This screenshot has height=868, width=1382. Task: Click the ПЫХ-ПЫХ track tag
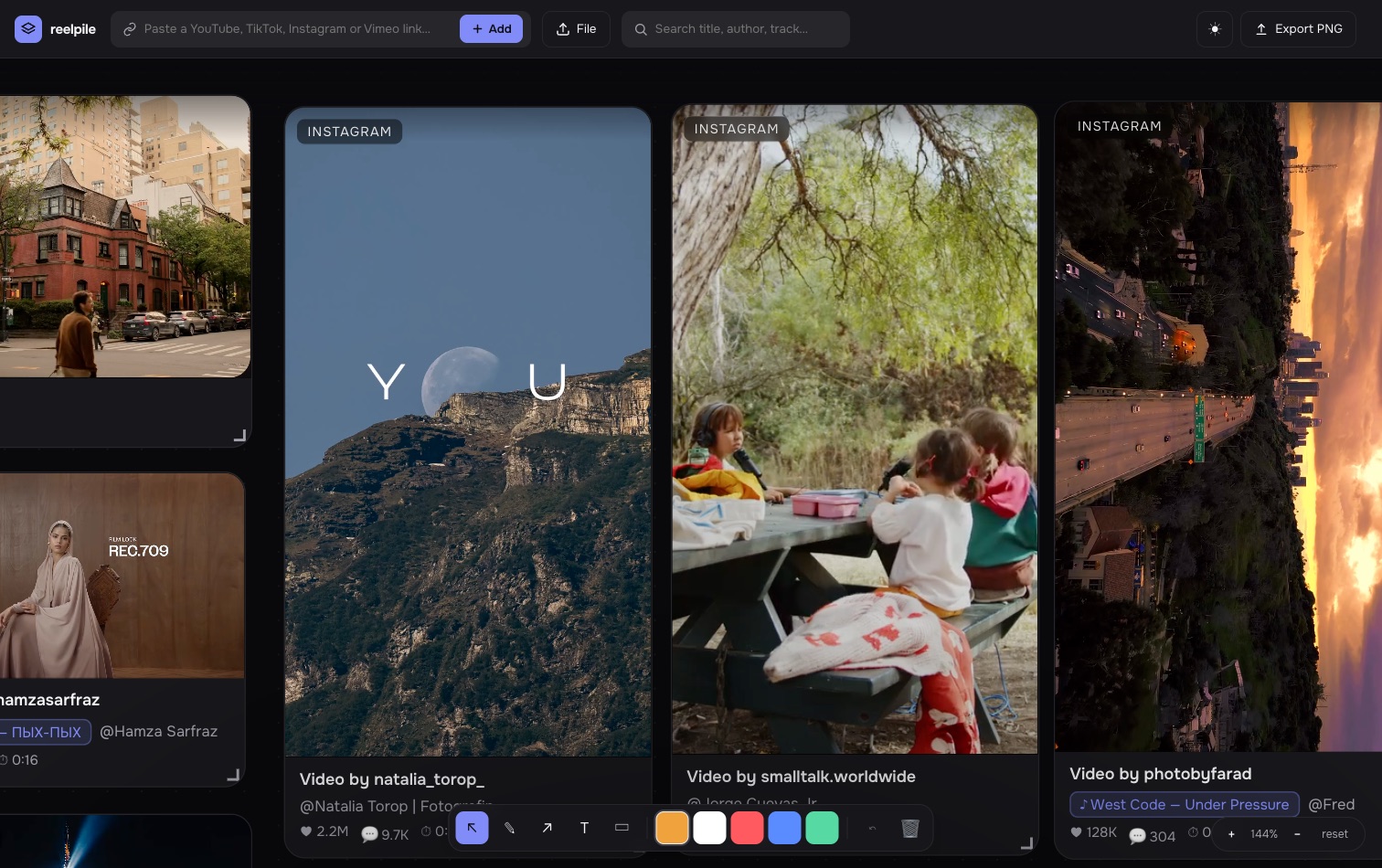coord(46,732)
